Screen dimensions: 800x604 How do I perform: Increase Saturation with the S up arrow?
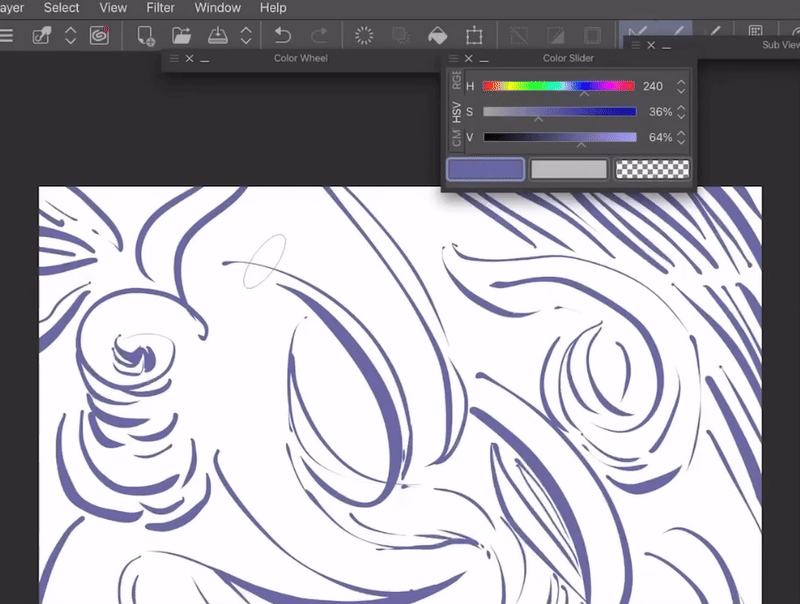point(681,107)
